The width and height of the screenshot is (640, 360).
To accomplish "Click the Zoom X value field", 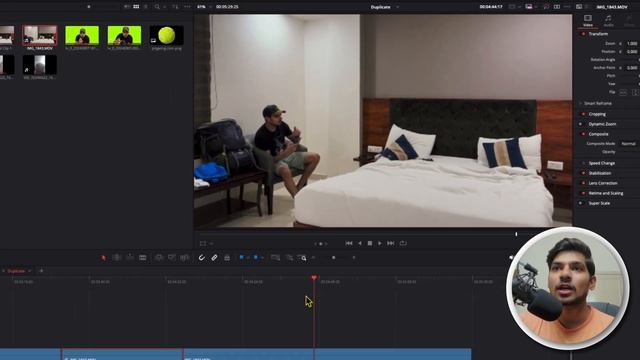I will (x=632, y=44).
